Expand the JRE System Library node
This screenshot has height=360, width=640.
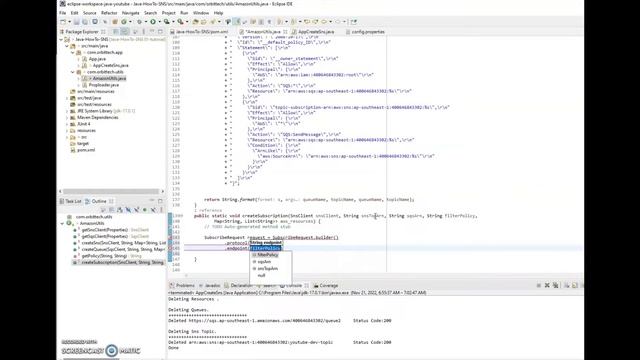[67, 111]
